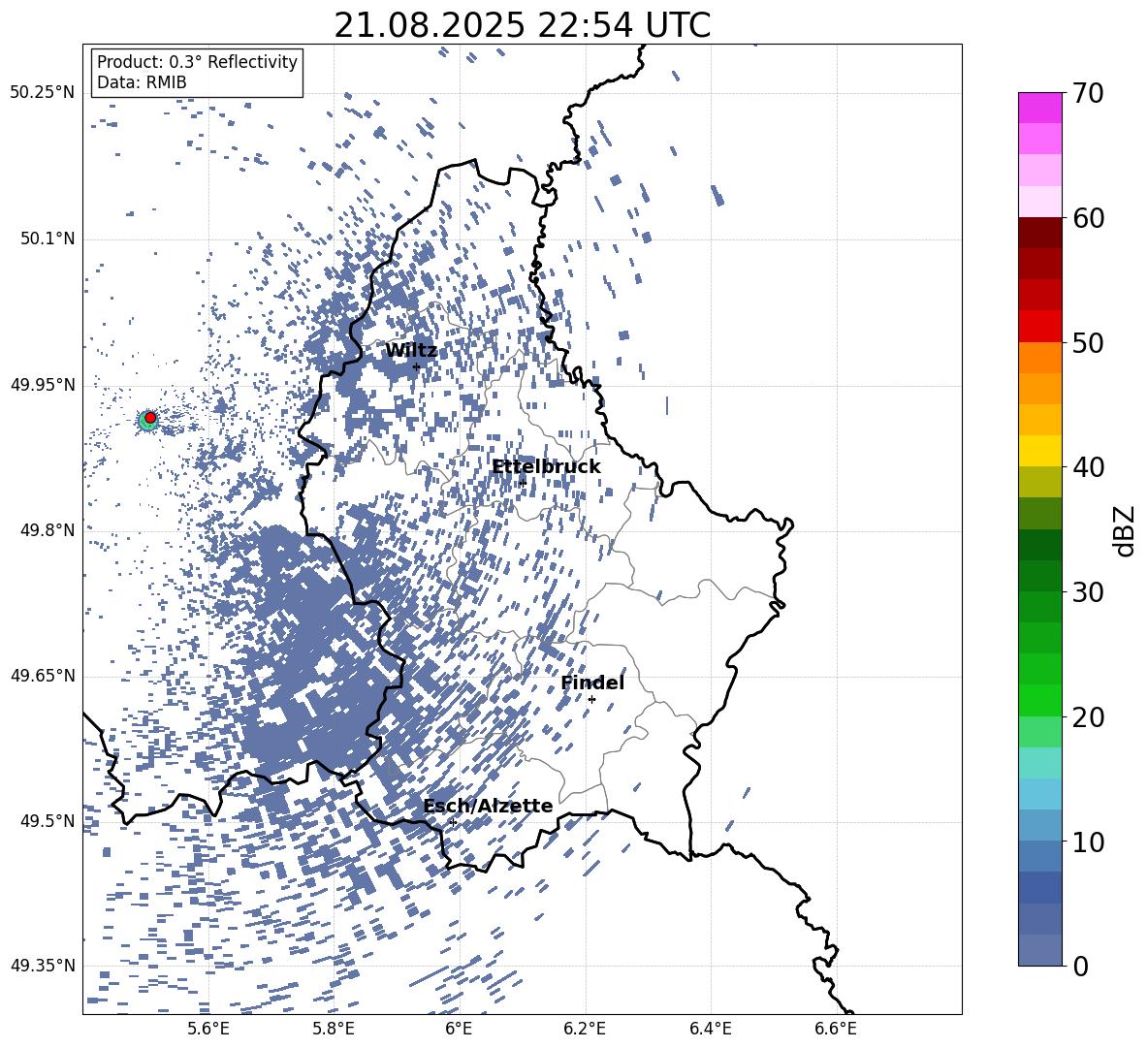Click the colorbar tick label 0
The image size is (1148, 1048).
coord(1080,966)
